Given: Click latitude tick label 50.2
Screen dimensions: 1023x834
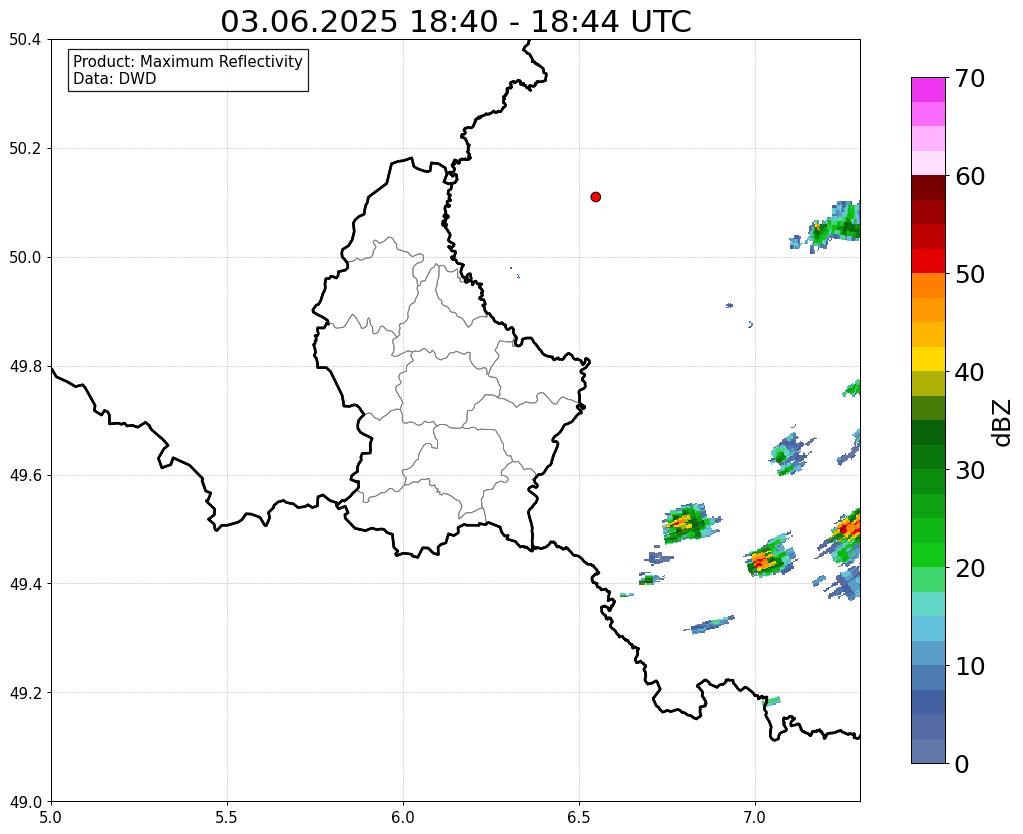Looking at the screenshot, I should [25, 148].
